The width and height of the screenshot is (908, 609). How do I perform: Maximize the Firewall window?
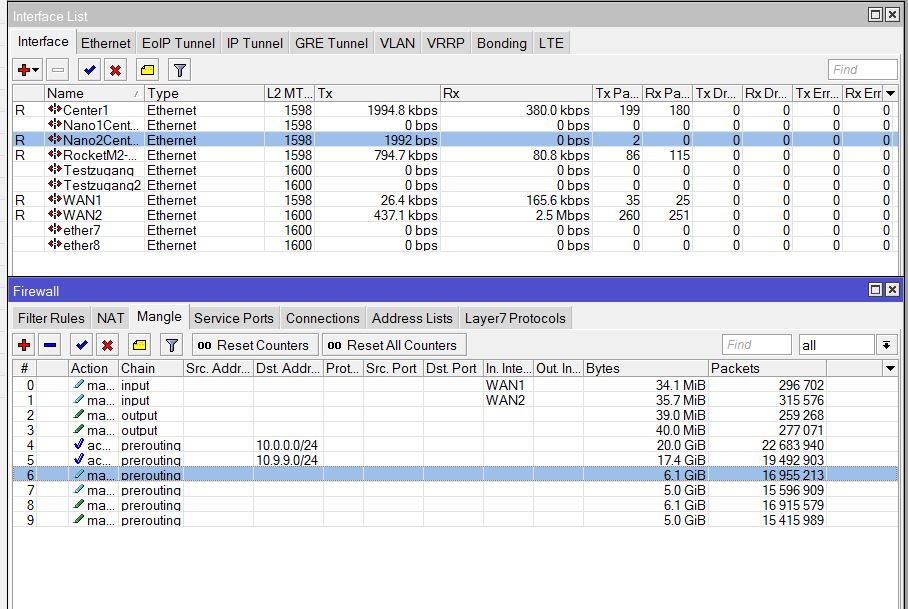click(876, 289)
